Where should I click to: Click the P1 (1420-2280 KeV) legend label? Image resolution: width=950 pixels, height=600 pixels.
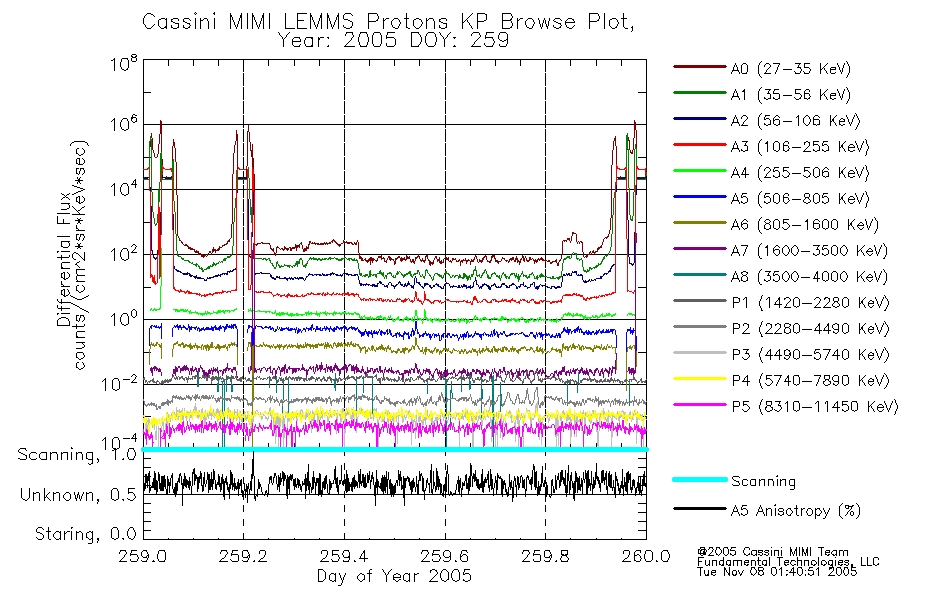(810, 302)
